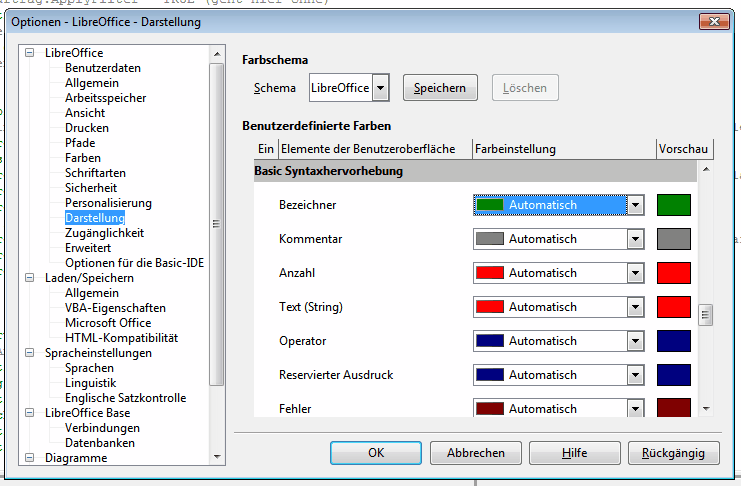This screenshot has height=486, width=741.
Task: Click the tree scrollbar up arrow
Action: (x=217, y=54)
